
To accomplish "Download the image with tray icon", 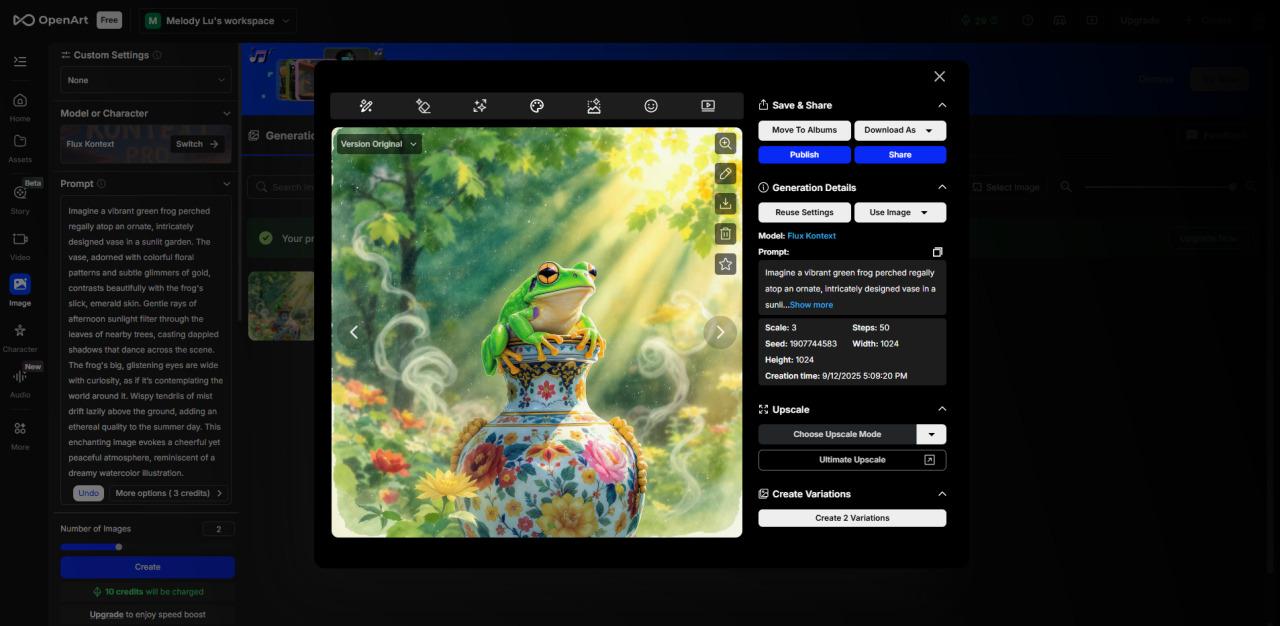I will click(x=726, y=204).
